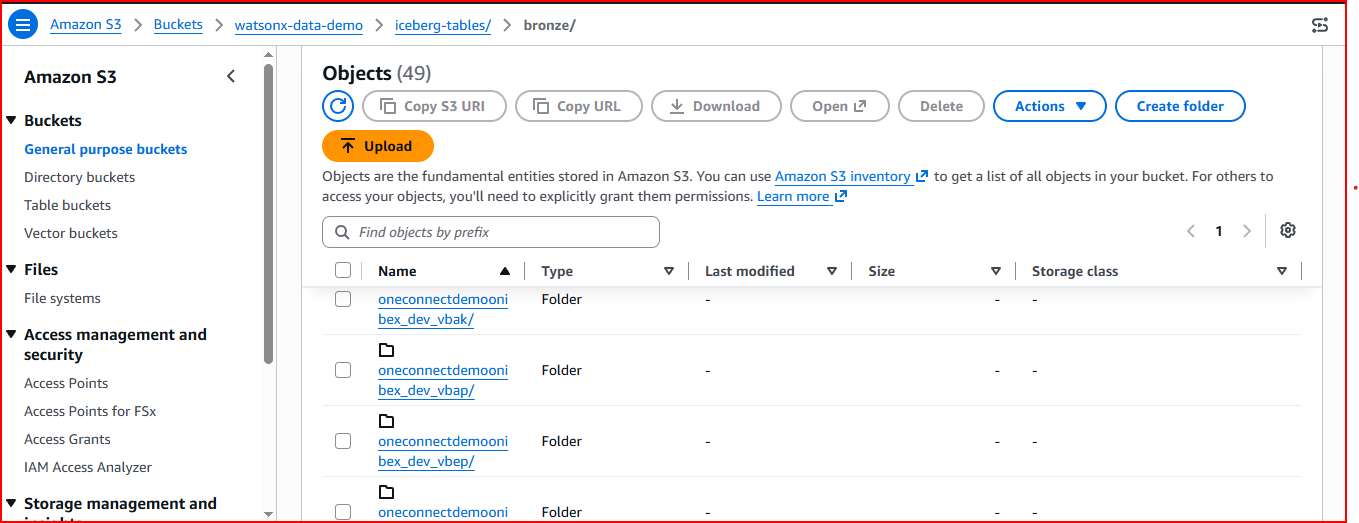Image resolution: width=1359 pixels, height=523 pixels.
Task: Go to iceberg-tables/ breadcrumb
Action: click(443, 24)
